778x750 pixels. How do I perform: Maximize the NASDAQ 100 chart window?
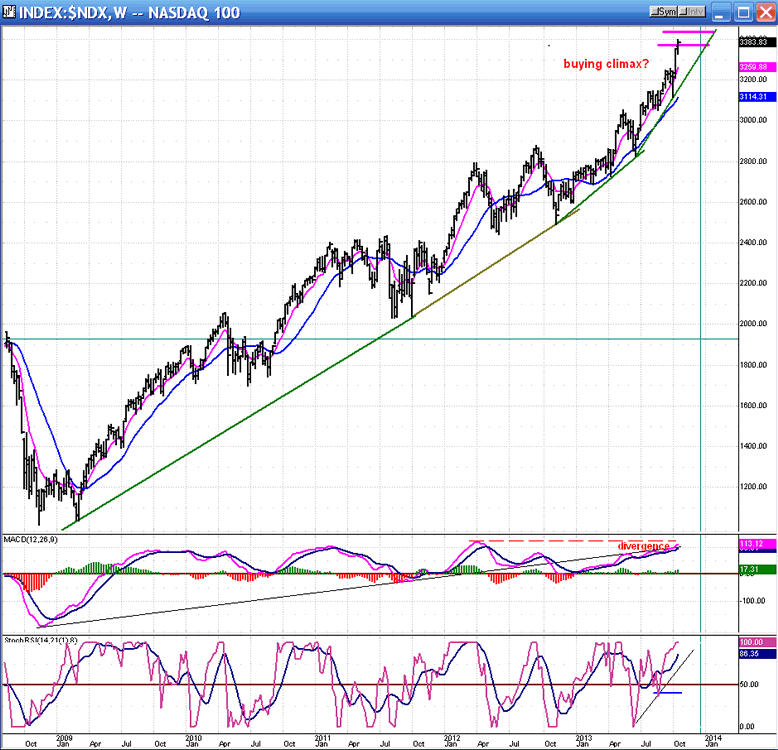coord(743,12)
